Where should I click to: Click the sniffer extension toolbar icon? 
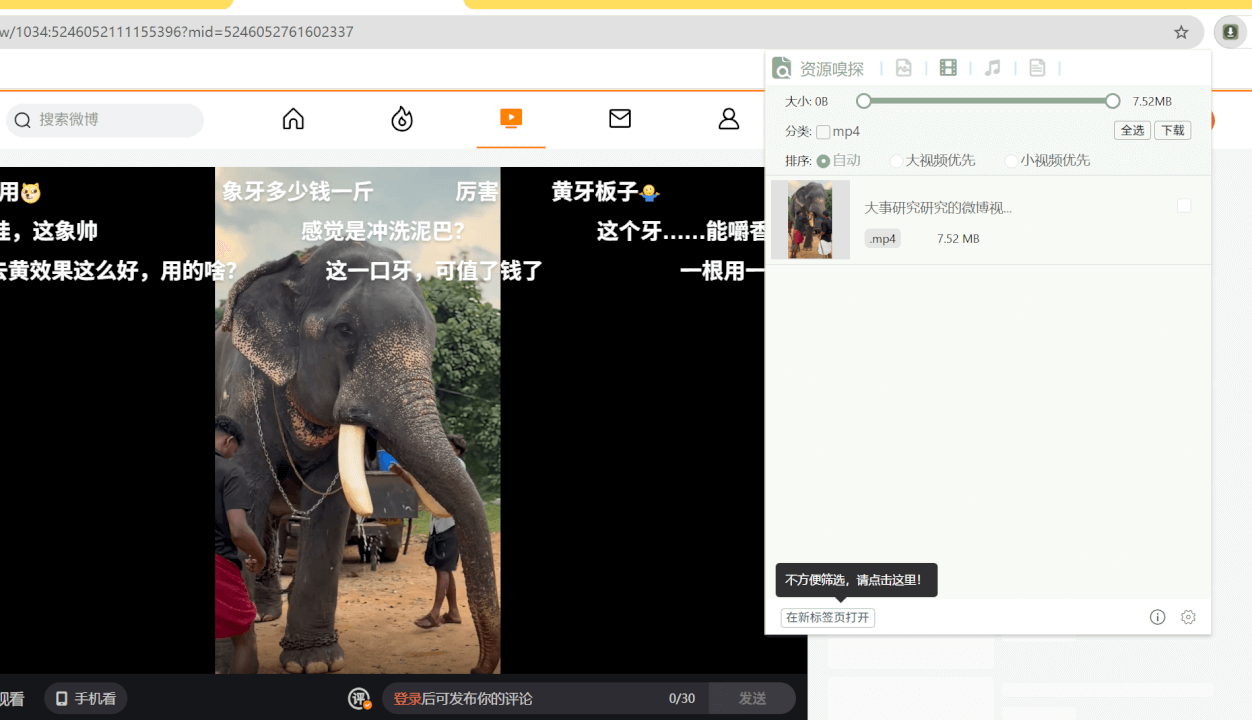click(x=1230, y=32)
